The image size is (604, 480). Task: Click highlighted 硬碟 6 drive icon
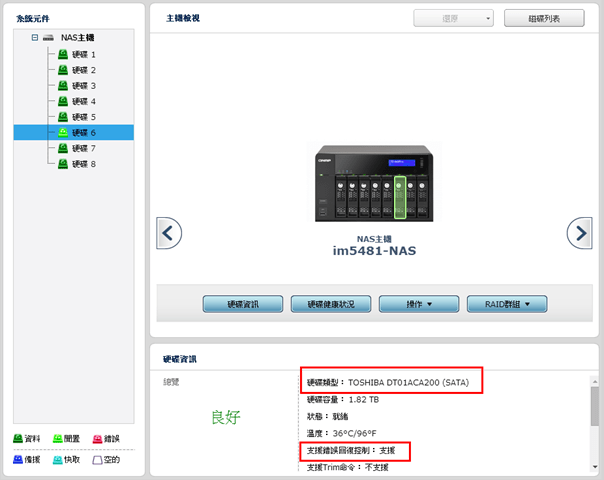tap(63, 132)
